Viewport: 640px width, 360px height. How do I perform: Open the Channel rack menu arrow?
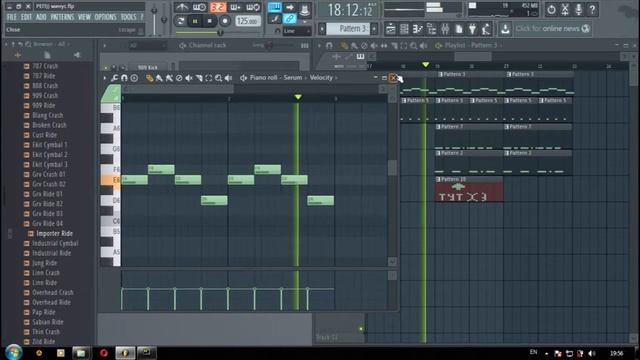[x=104, y=46]
